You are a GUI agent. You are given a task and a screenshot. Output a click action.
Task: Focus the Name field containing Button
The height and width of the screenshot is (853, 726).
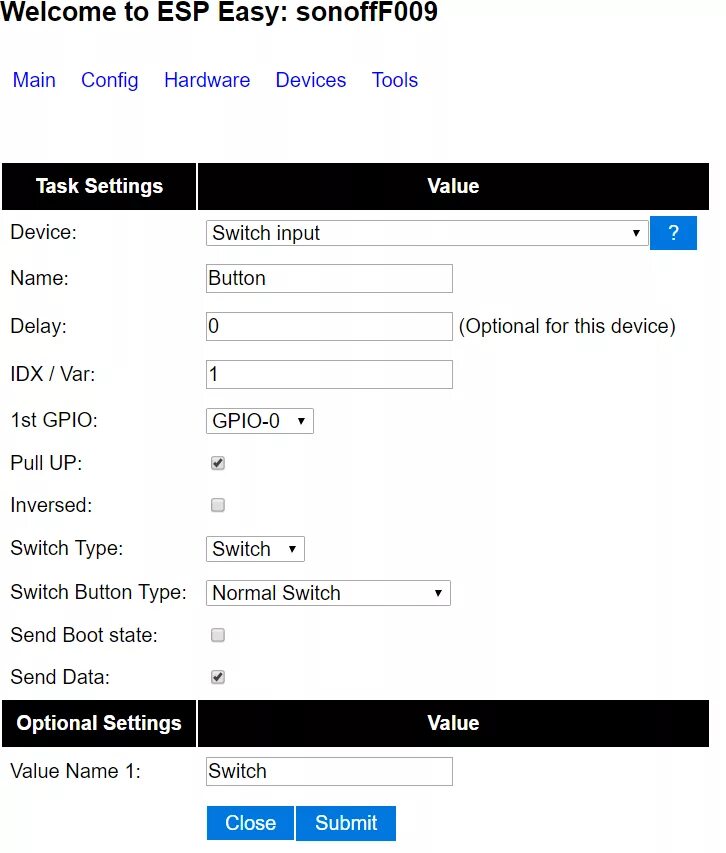tap(329, 278)
